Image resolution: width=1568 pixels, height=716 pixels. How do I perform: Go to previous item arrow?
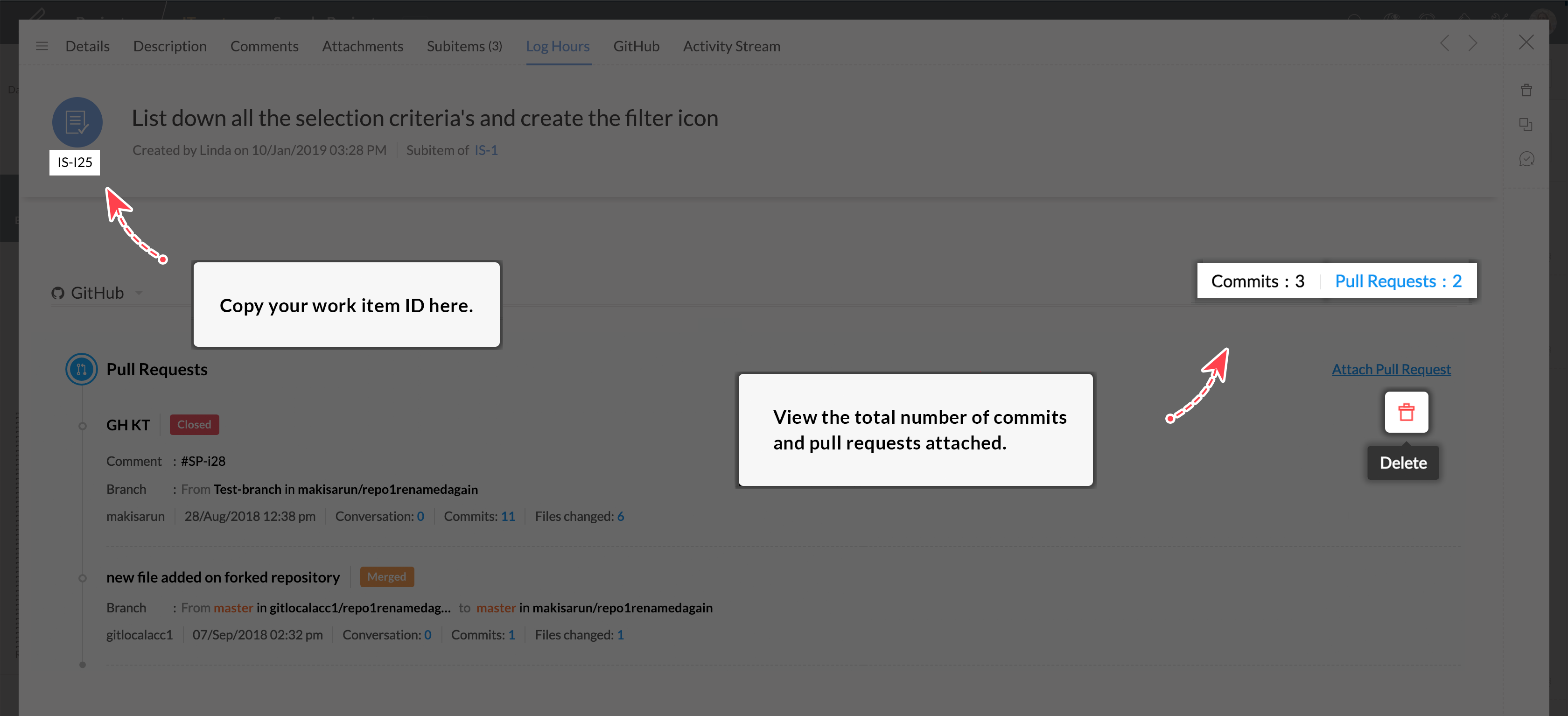tap(1445, 43)
